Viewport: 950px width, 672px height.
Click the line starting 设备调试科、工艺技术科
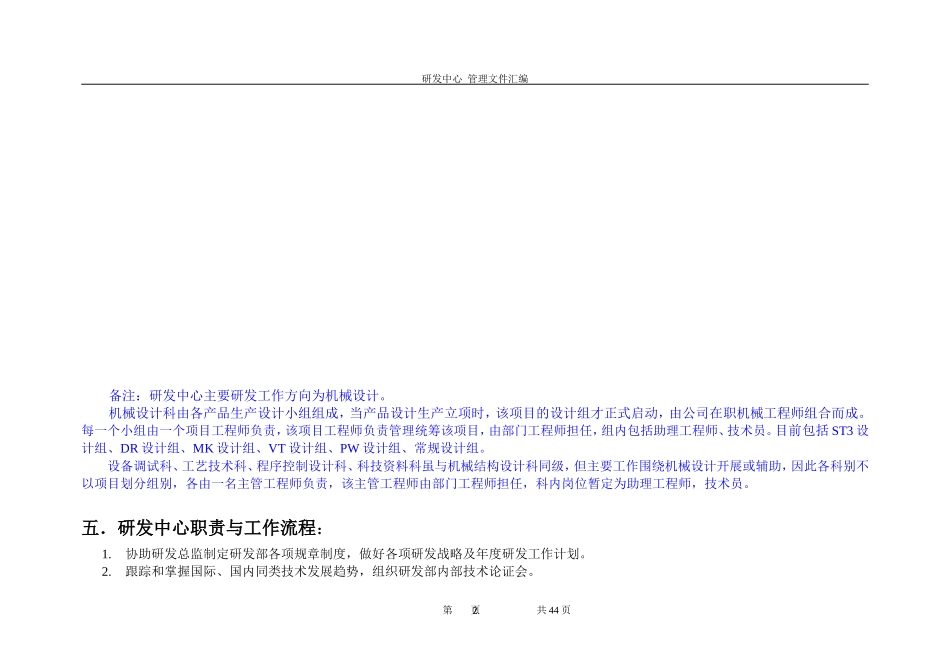click(489, 466)
